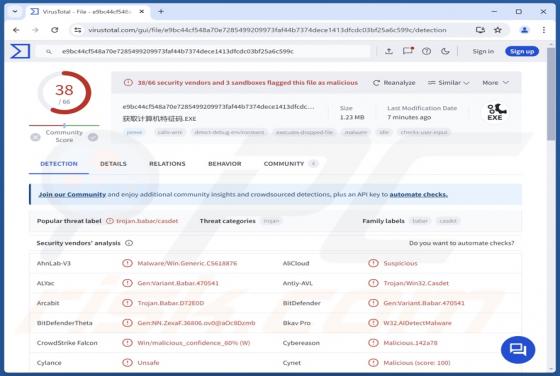
Task: Click the VirusTotal logo icon
Action: coord(20,51)
